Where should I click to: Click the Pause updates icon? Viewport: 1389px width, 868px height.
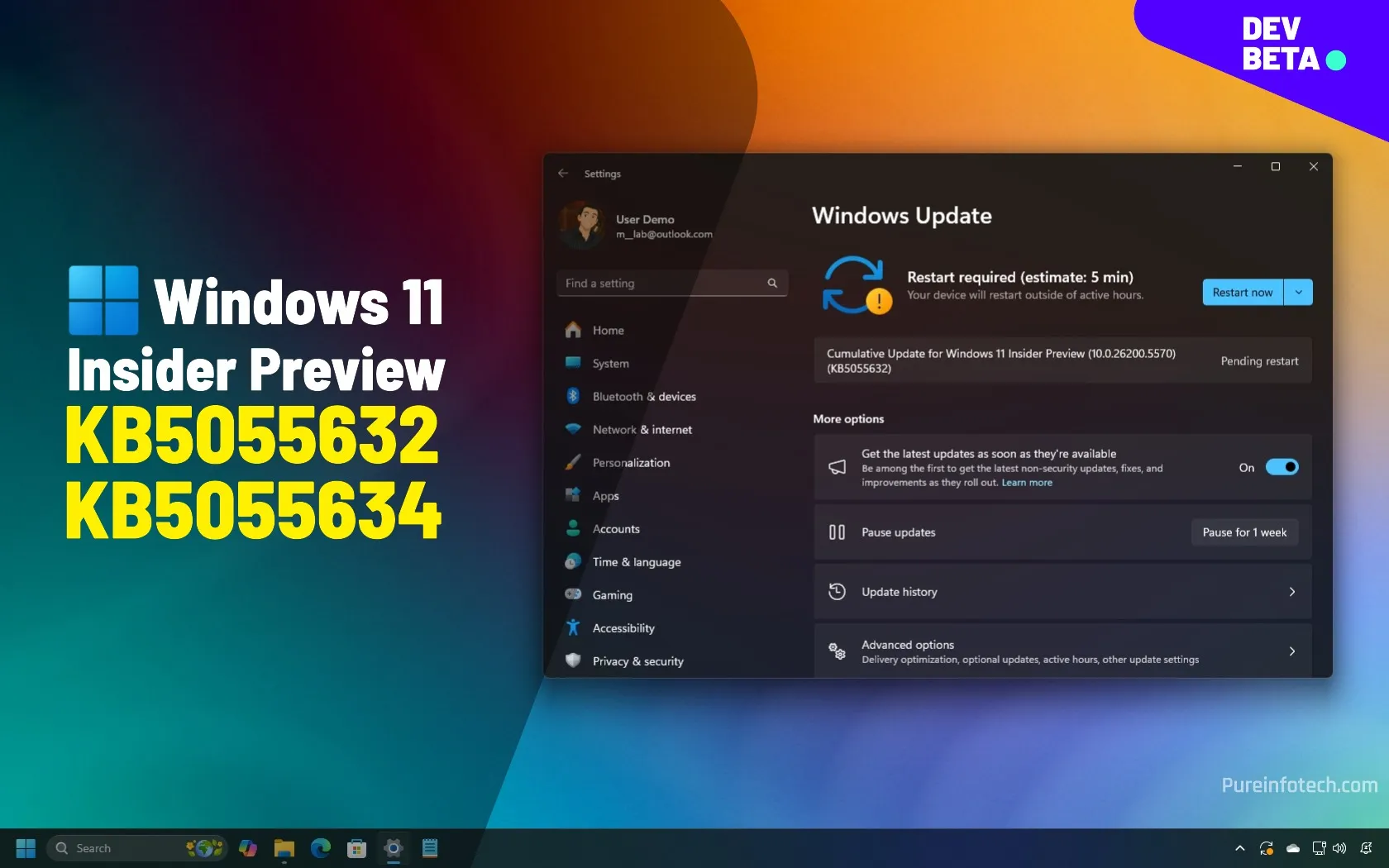pyautogui.click(x=837, y=532)
